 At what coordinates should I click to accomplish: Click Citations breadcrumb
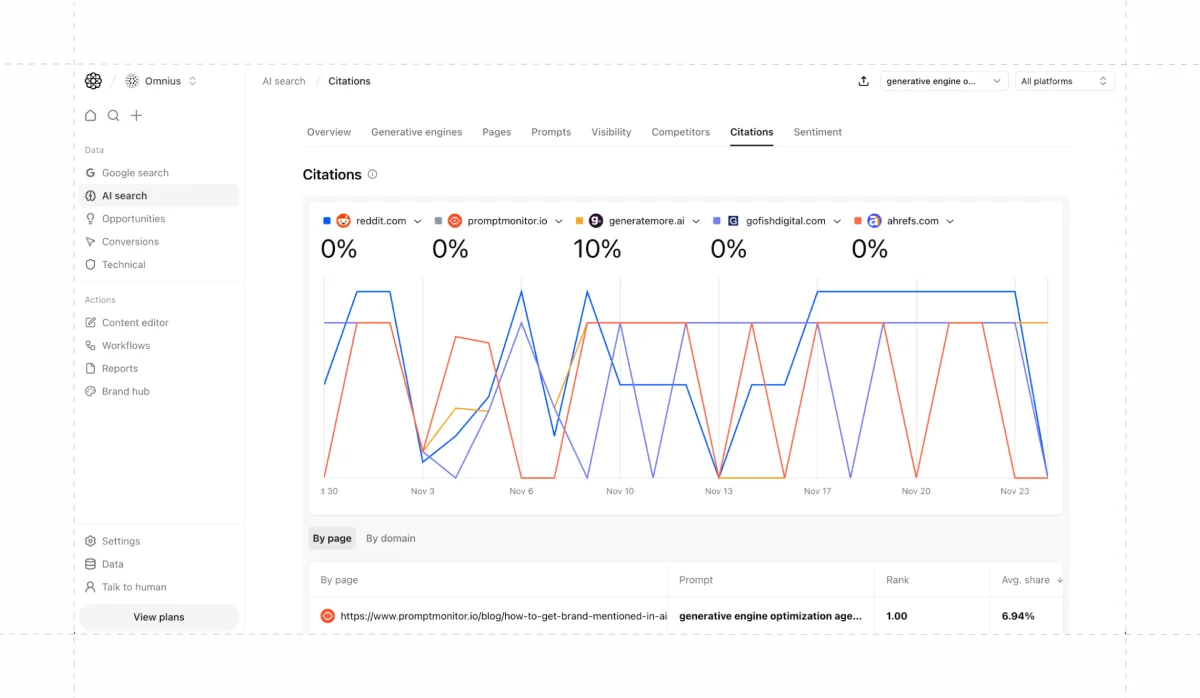pos(349,81)
